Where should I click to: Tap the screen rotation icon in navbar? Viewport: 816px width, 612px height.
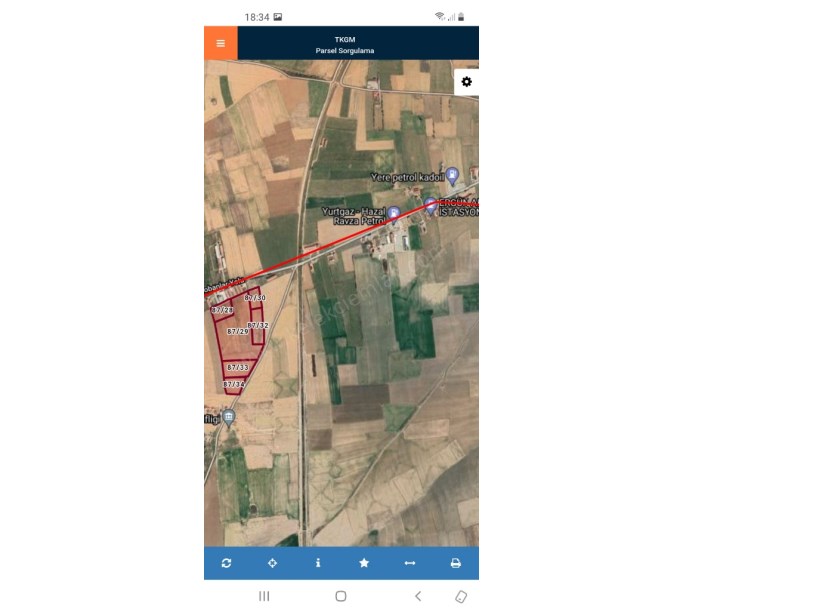461,597
